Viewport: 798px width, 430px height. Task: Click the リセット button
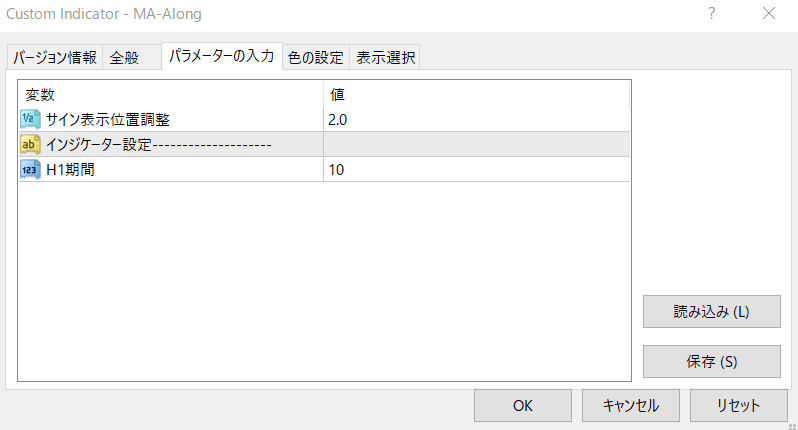738,406
